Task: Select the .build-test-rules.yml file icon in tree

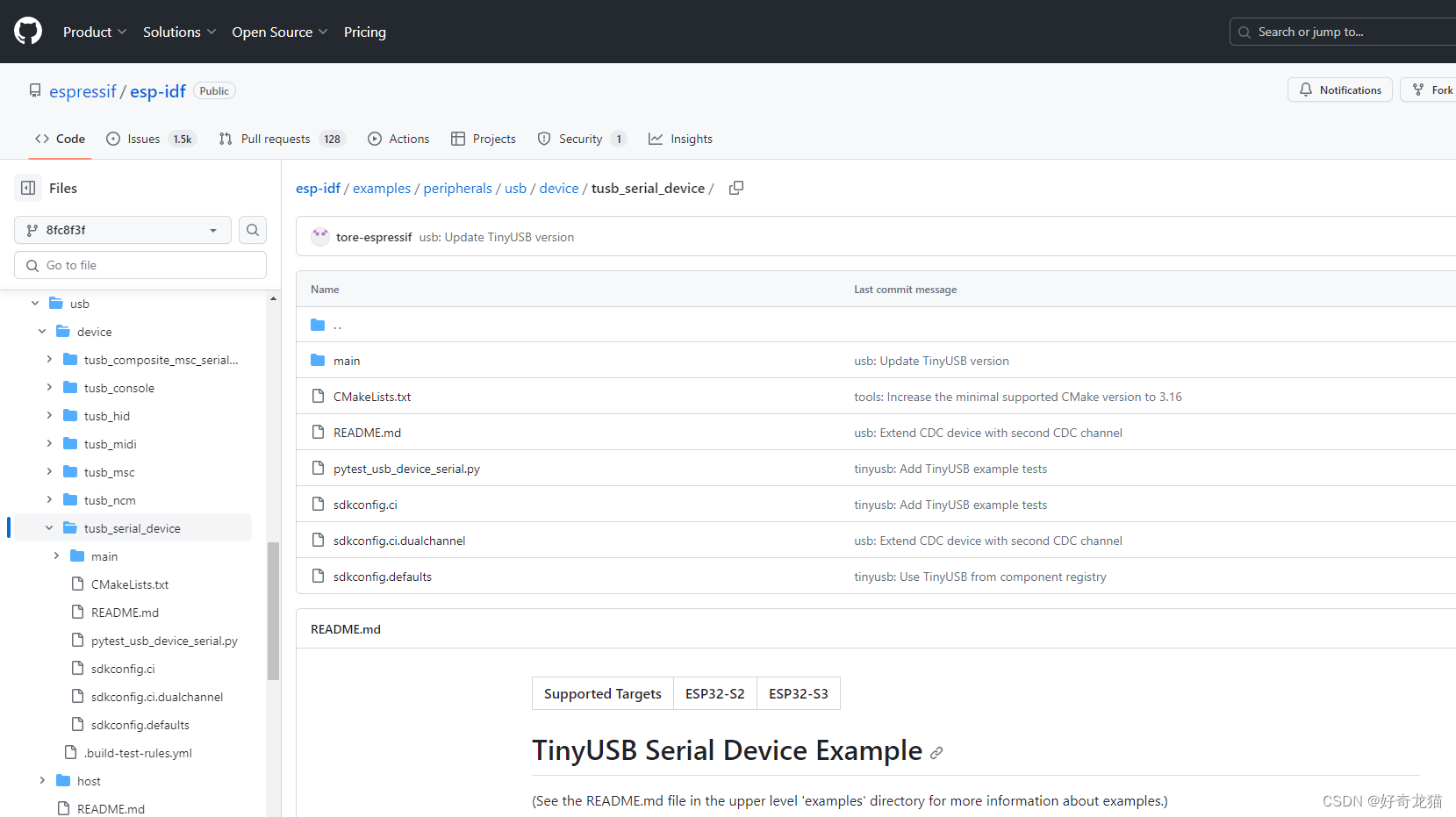Action: point(70,753)
